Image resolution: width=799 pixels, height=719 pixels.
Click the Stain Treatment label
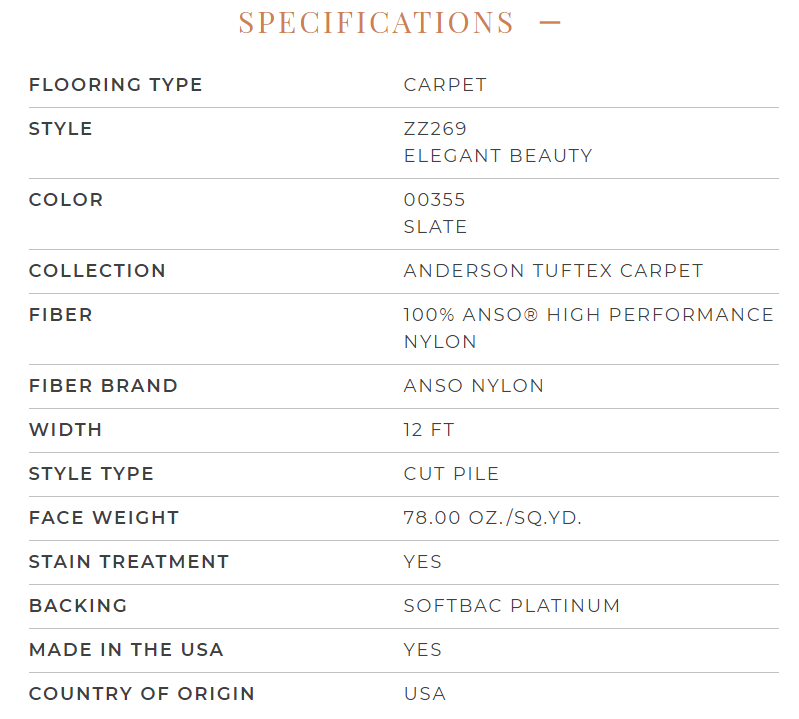click(x=129, y=562)
